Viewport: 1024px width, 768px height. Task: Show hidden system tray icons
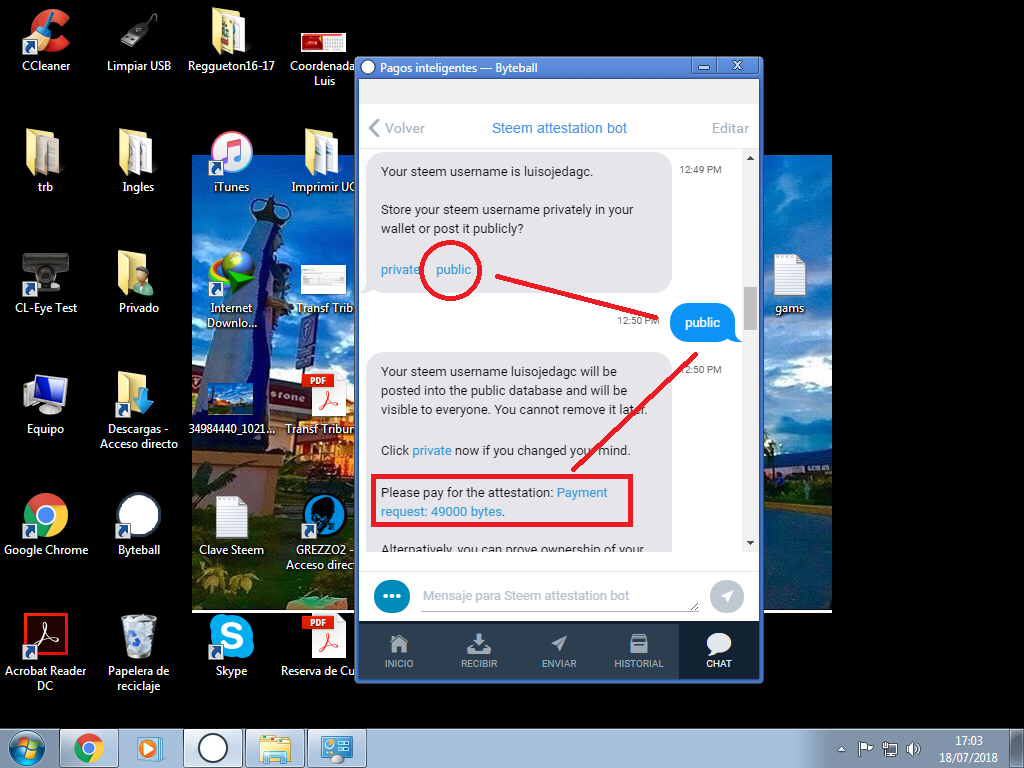click(841, 749)
